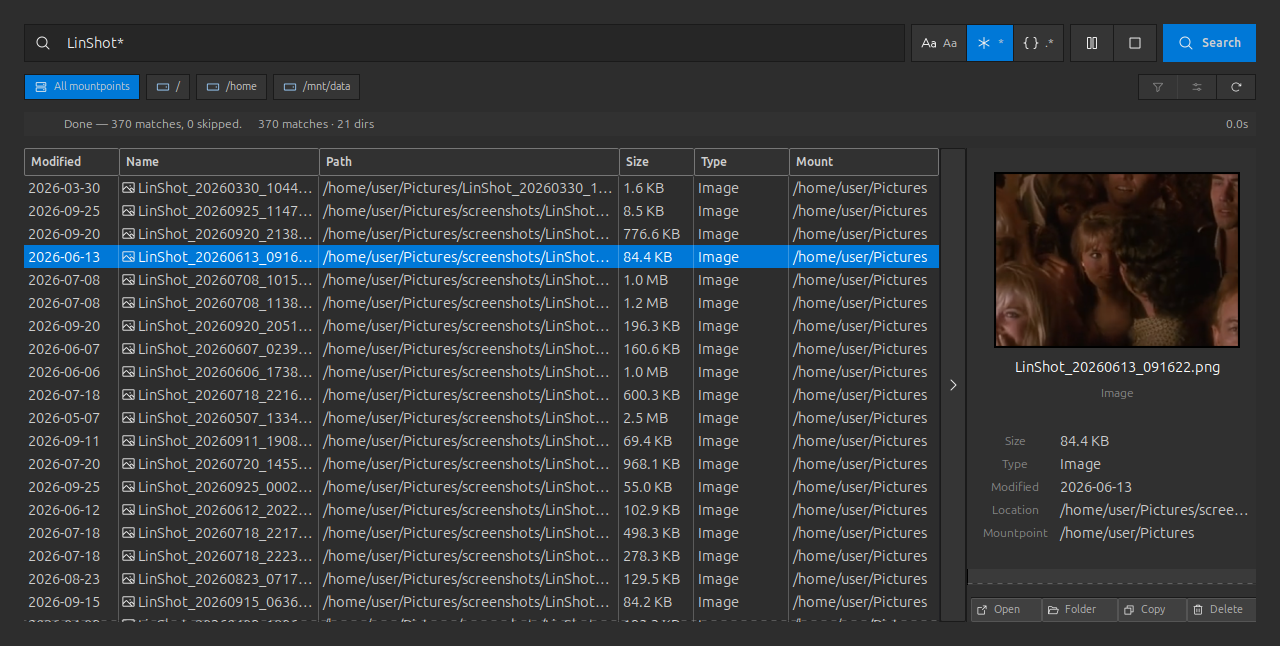
Task: Click the preview image thumbnail
Action: click(x=1117, y=260)
